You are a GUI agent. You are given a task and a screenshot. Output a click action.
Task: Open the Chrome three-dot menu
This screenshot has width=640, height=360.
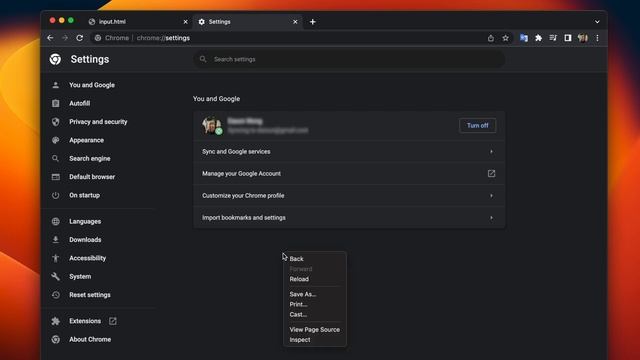(597, 38)
